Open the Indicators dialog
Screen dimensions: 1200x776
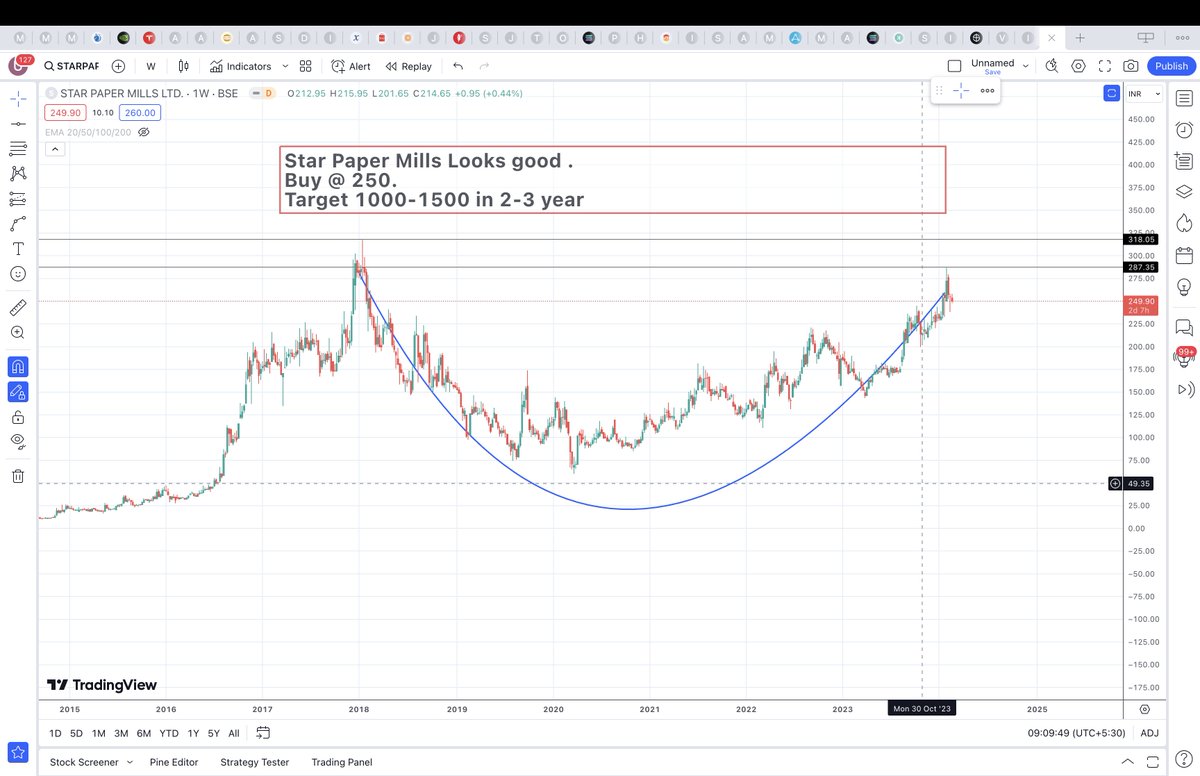241,66
